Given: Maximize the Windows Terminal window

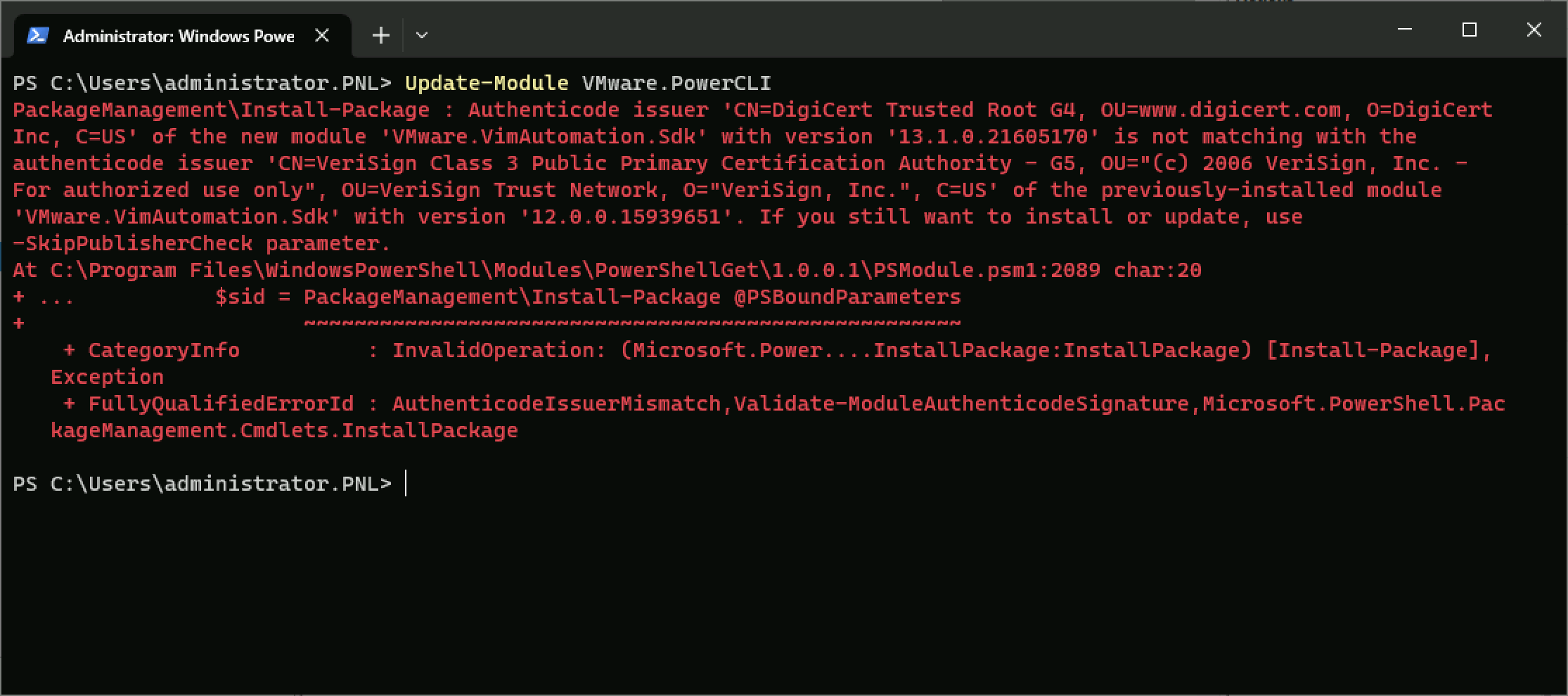Looking at the screenshot, I should pos(1469,30).
